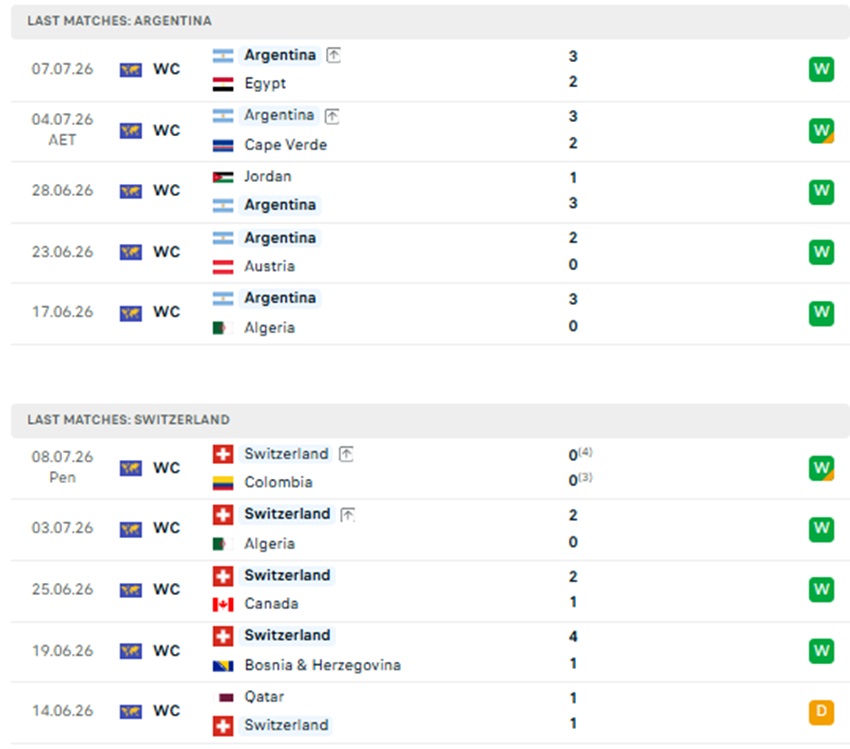Click the green W badge for Argentina vs Egypt
Image resolution: width=850 pixels, height=749 pixels.
[x=821, y=69]
